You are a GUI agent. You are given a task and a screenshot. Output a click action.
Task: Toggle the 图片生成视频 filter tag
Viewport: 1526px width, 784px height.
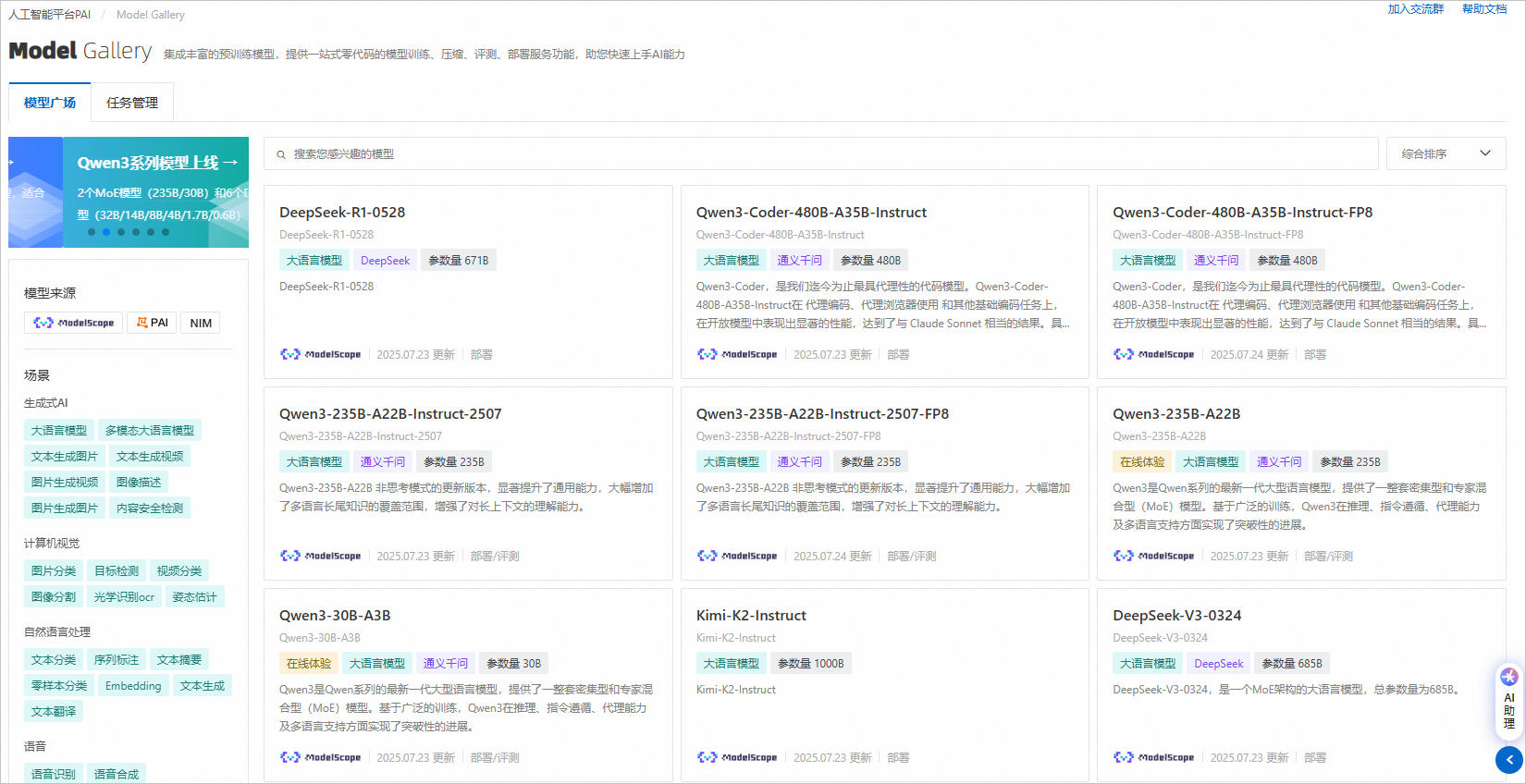click(65, 482)
